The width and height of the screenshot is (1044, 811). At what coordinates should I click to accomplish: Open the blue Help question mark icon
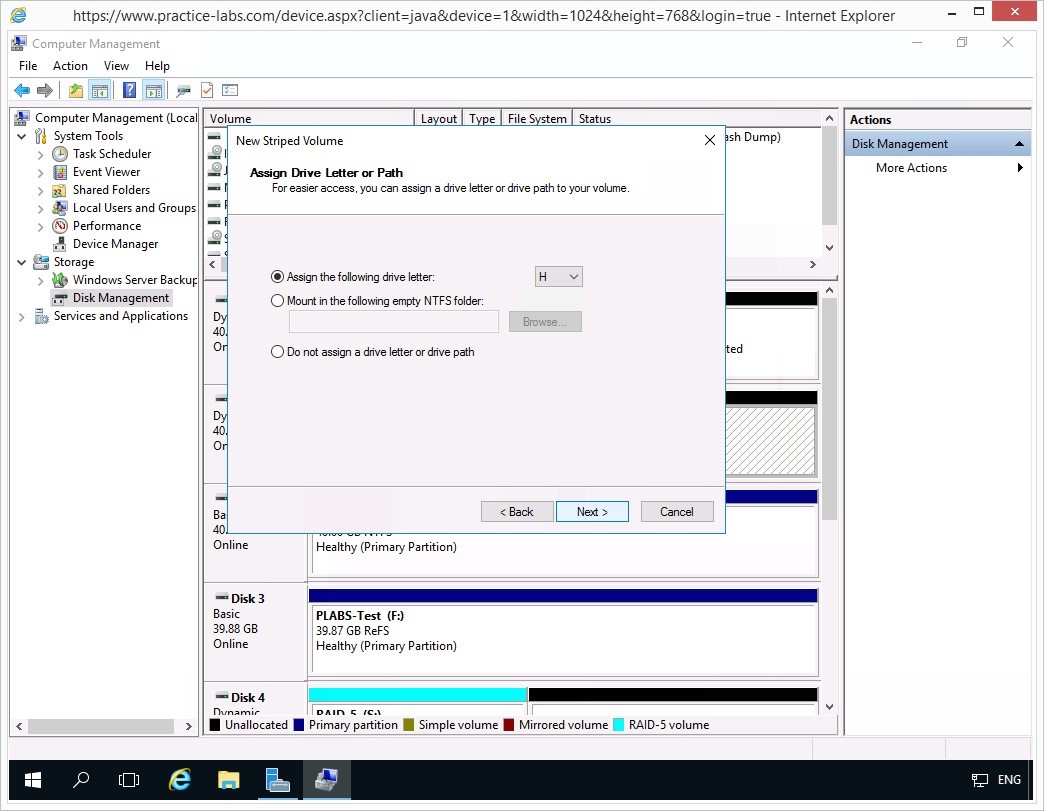(129, 90)
